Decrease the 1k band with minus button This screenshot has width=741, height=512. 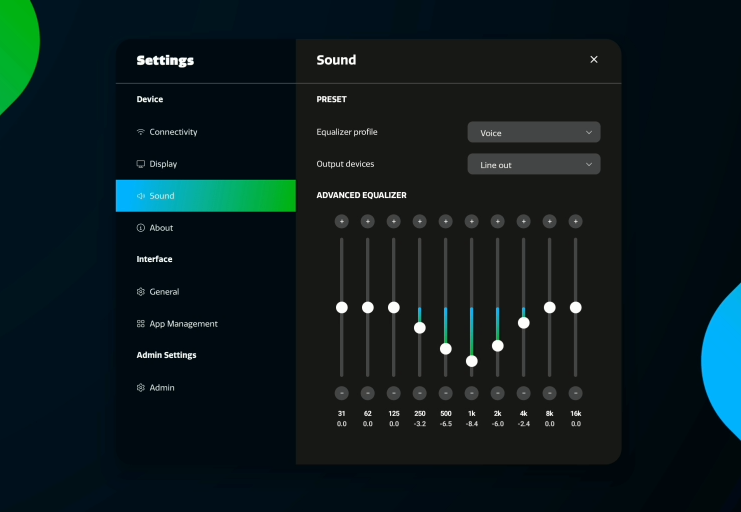point(472,393)
